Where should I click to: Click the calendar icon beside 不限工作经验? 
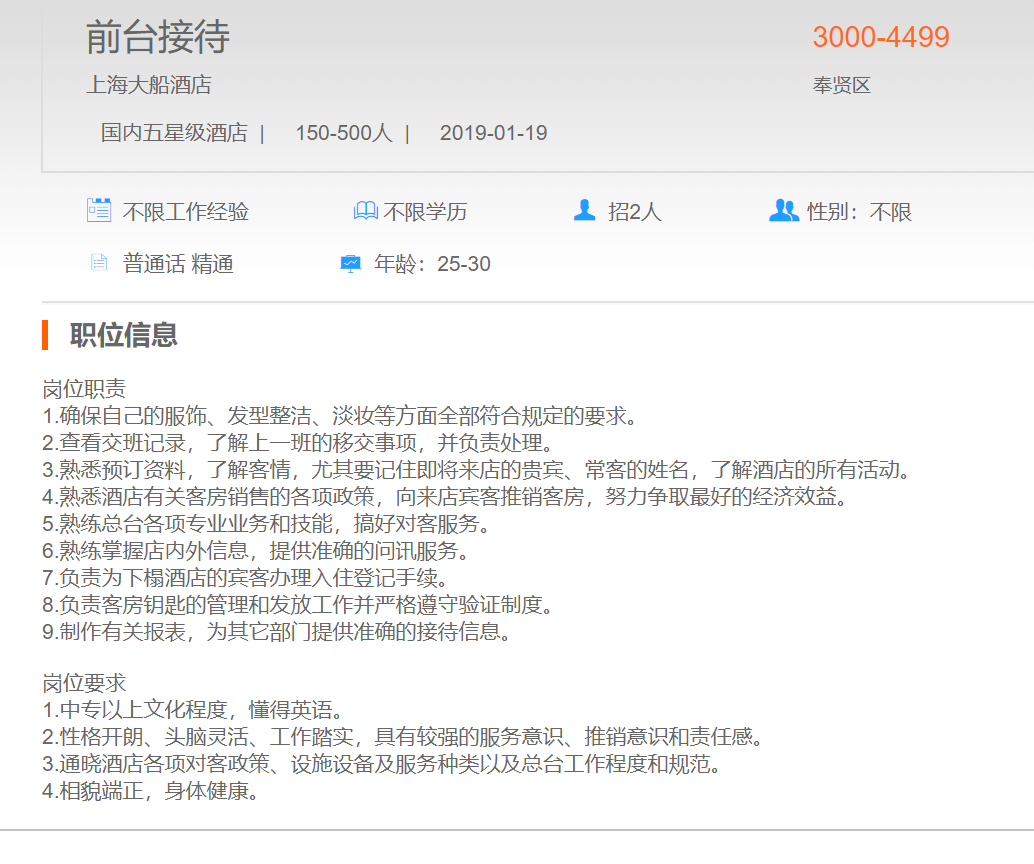coord(98,211)
